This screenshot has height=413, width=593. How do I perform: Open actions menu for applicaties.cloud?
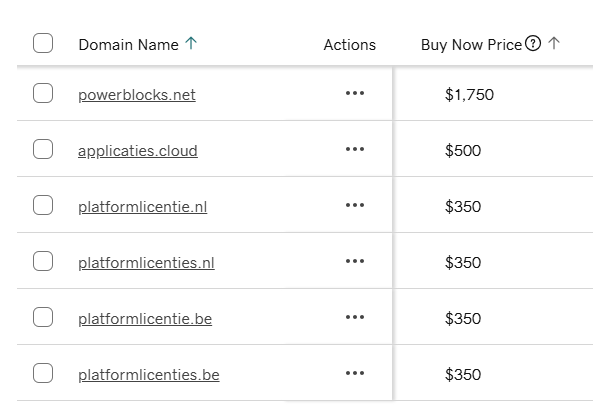pyautogui.click(x=355, y=149)
